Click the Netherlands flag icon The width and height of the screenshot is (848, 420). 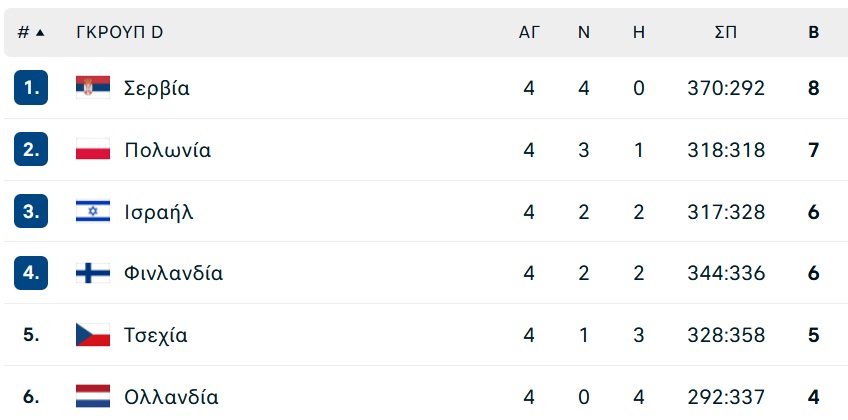pyautogui.click(x=93, y=396)
